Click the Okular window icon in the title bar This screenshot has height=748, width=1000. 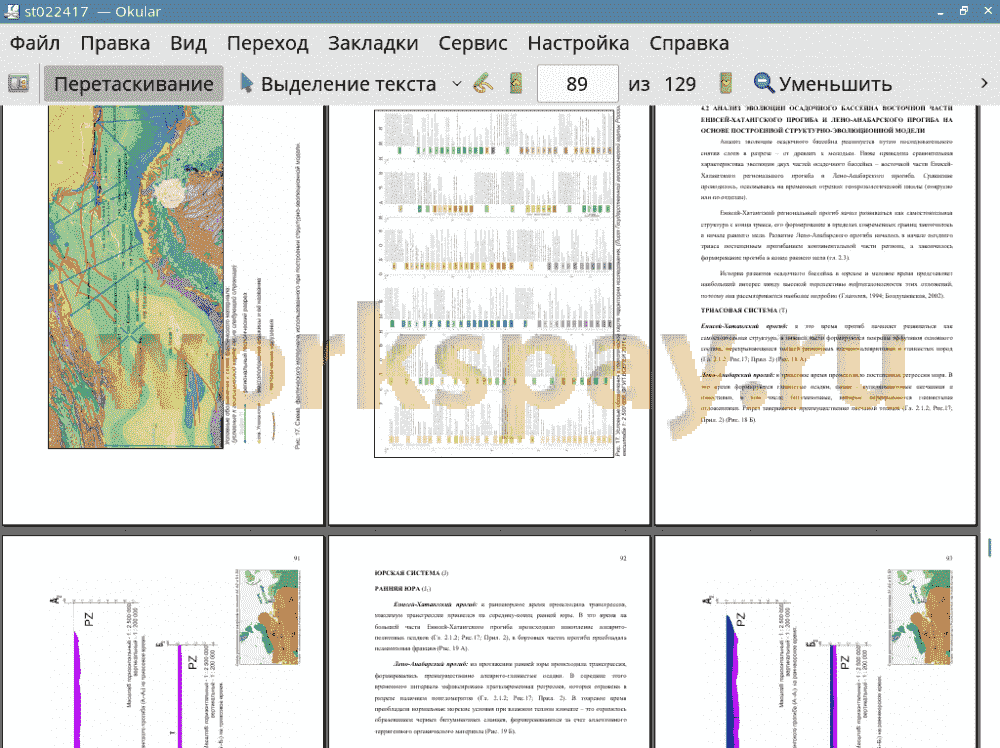[x=11, y=11]
